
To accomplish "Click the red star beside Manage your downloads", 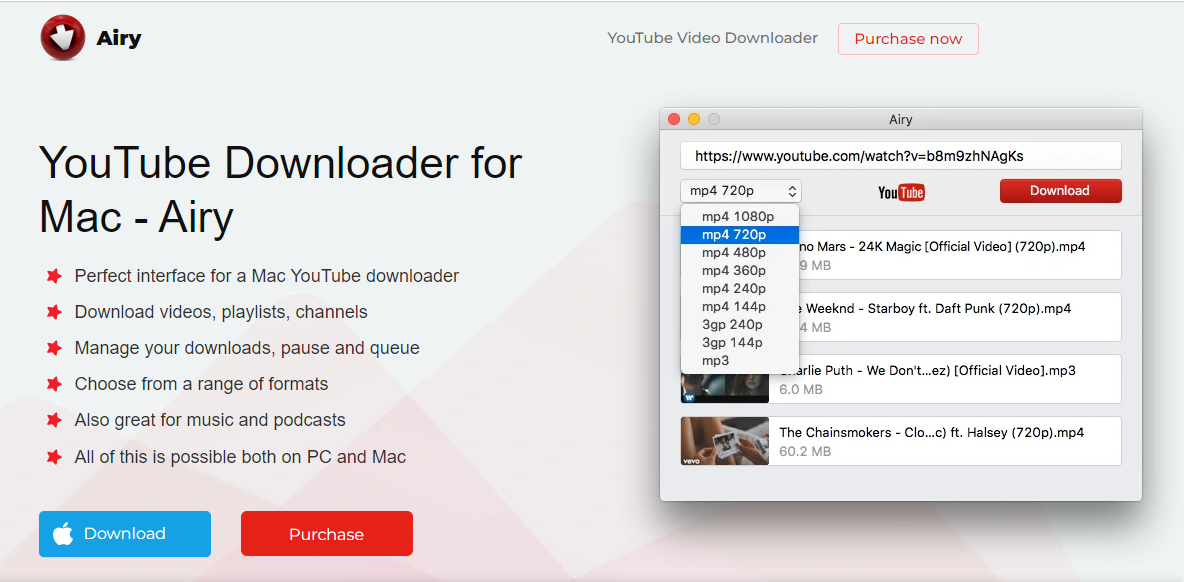I will pyautogui.click(x=54, y=348).
